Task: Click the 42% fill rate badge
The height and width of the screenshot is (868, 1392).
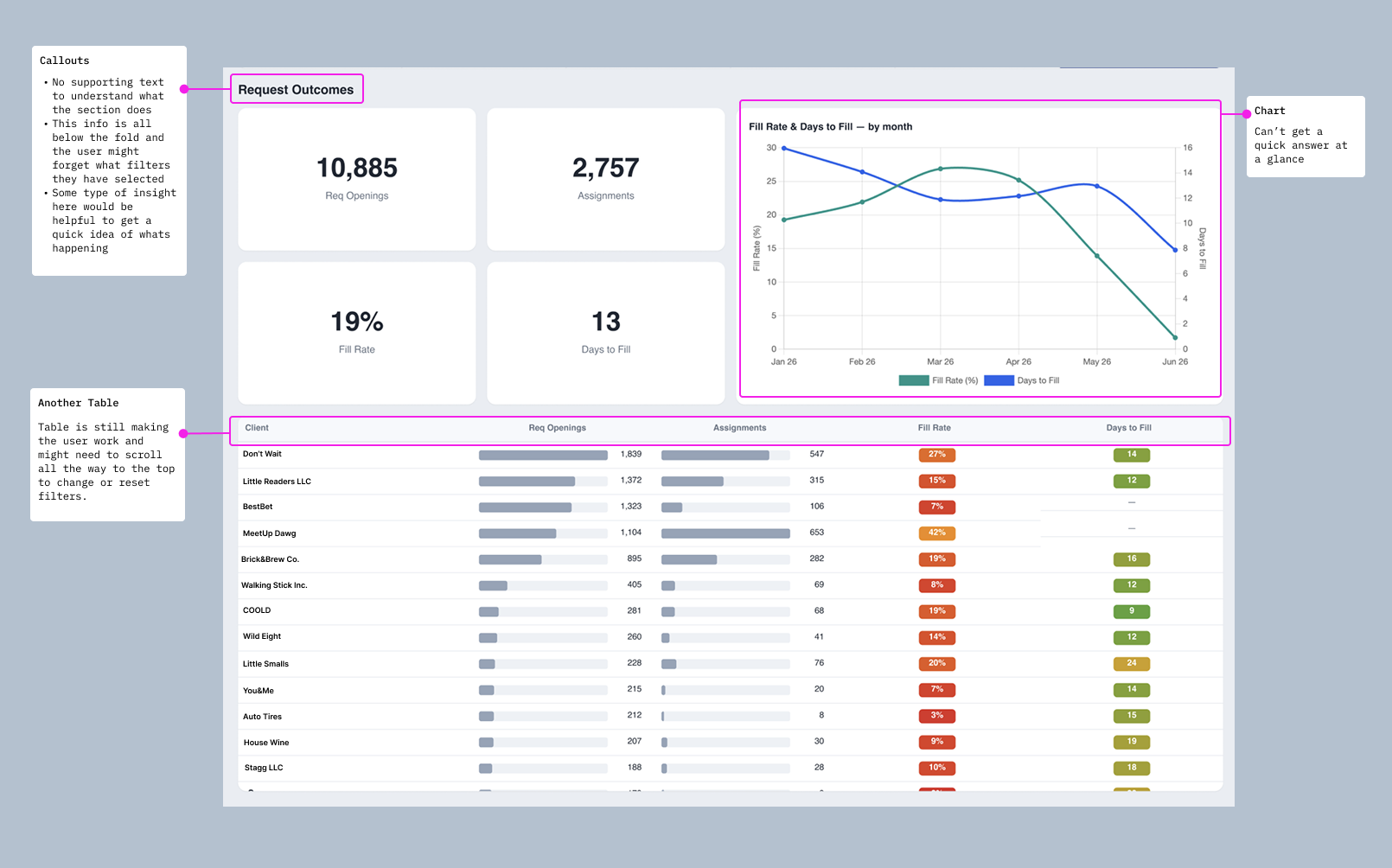Action: pyautogui.click(x=937, y=533)
